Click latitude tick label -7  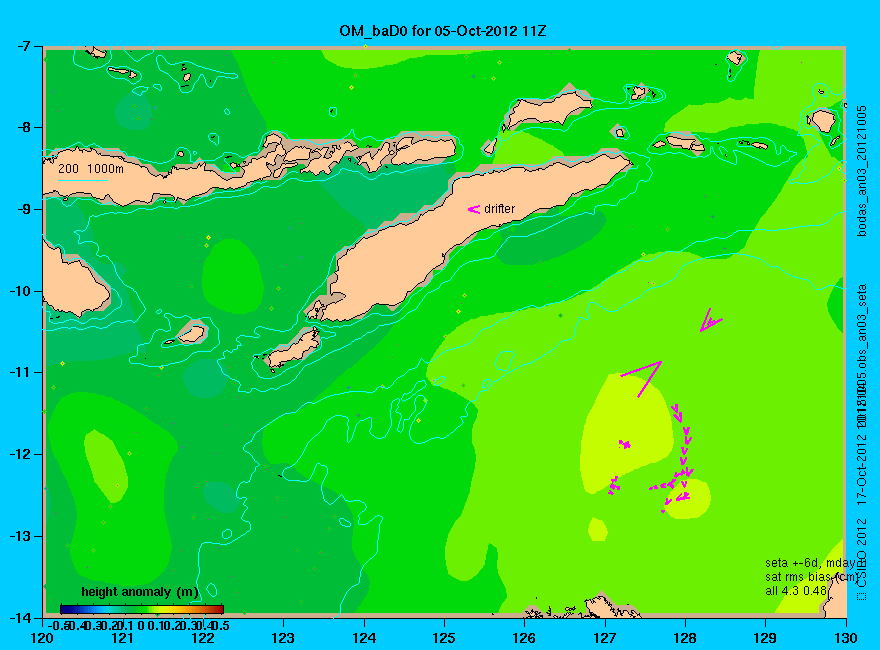tap(26, 46)
